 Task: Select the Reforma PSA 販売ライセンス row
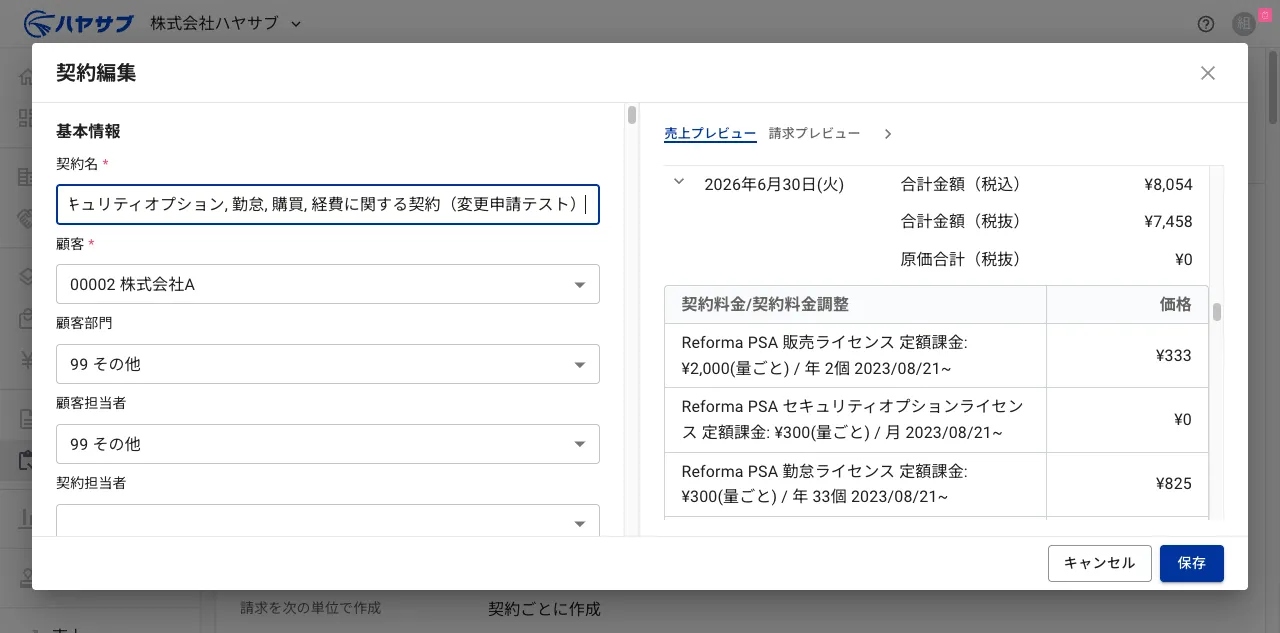click(x=936, y=355)
